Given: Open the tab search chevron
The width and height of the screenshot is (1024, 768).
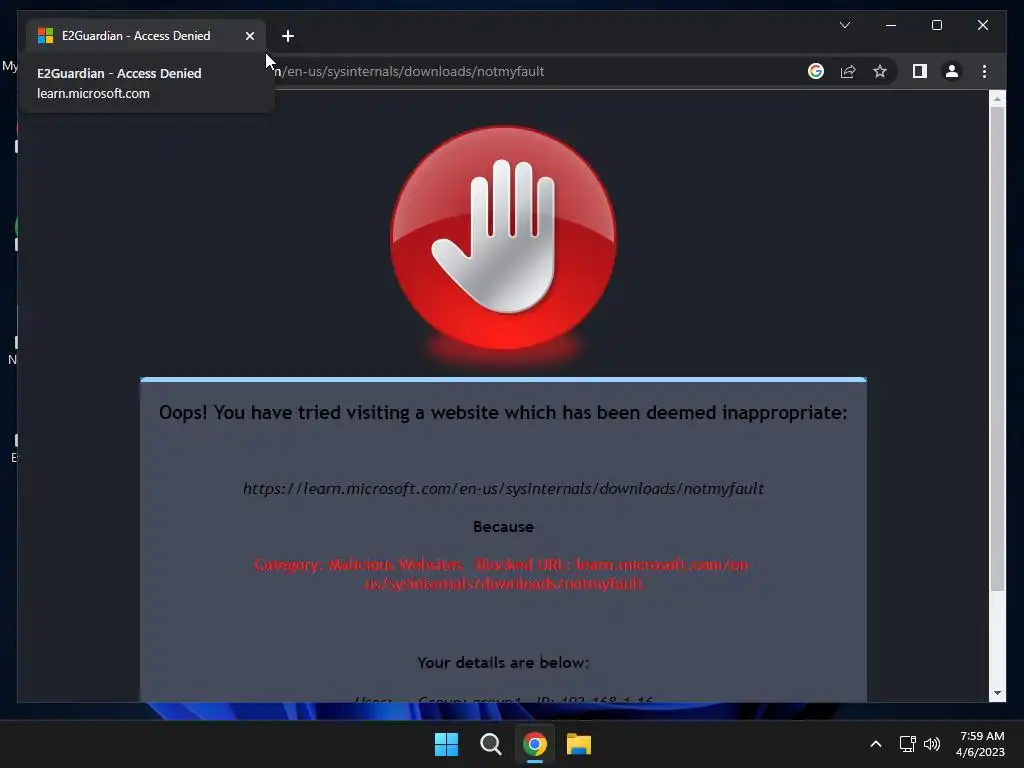Looking at the screenshot, I should click(844, 25).
